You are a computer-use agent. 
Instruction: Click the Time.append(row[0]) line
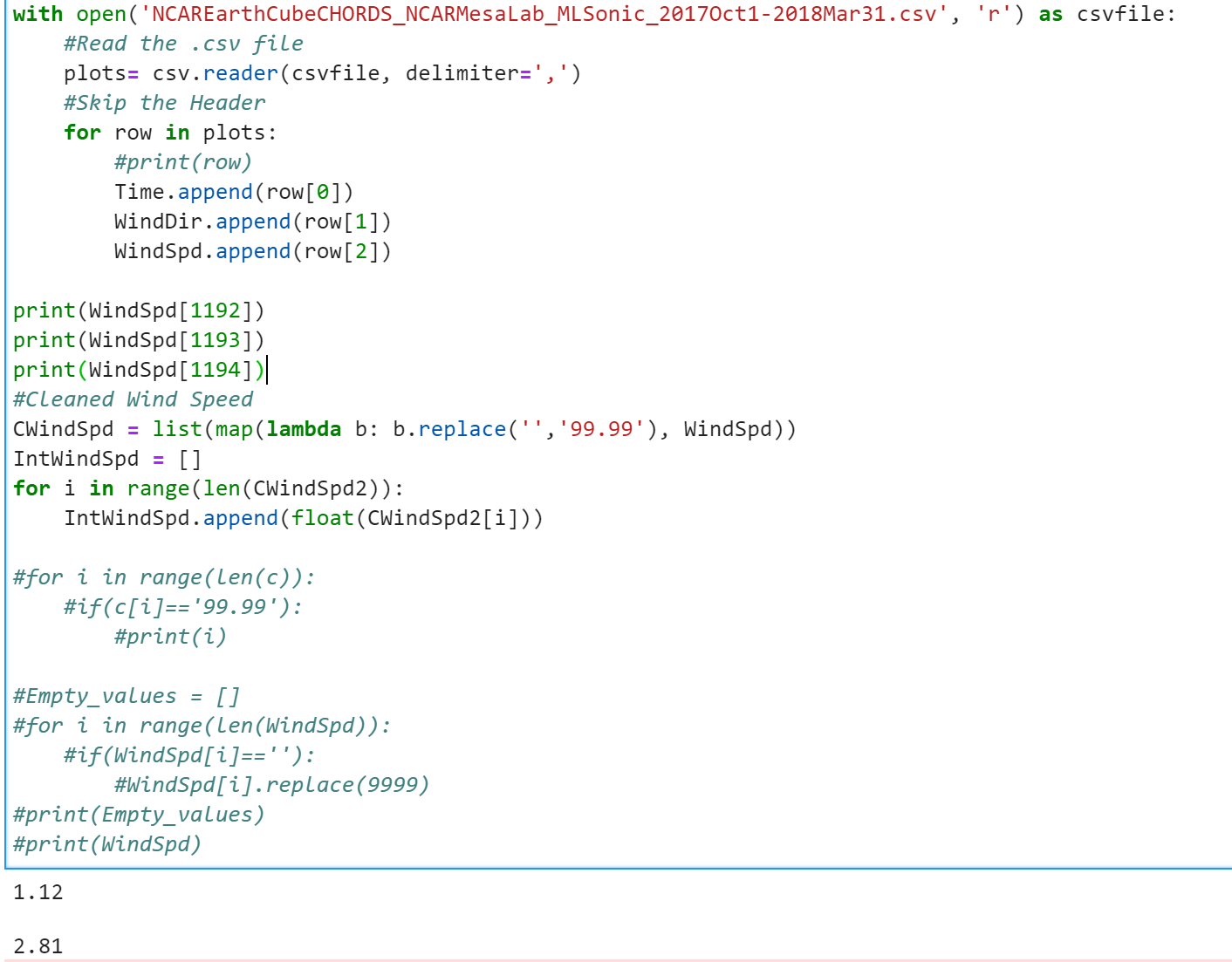pos(234,192)
